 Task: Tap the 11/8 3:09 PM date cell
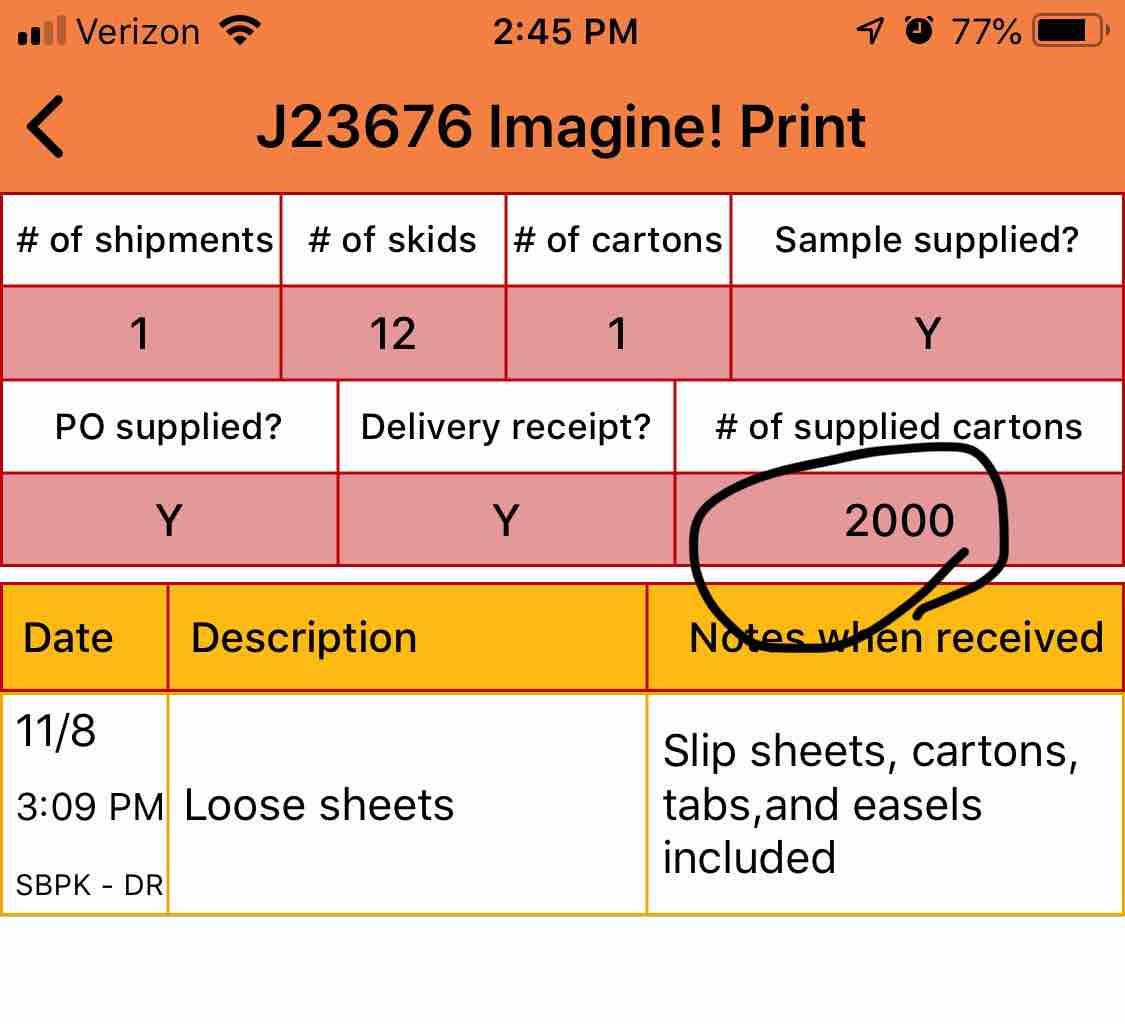[x=86, y=804]
